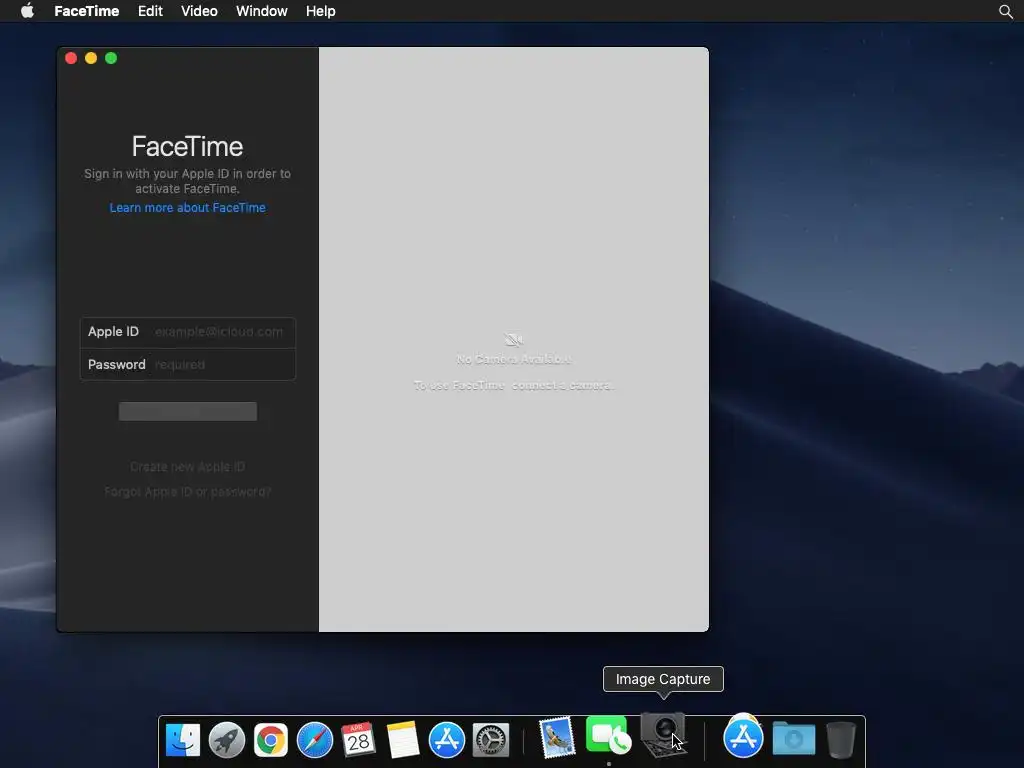
Task: Open the Help menu
Action: pyautogui.click(x=321, y=11)
